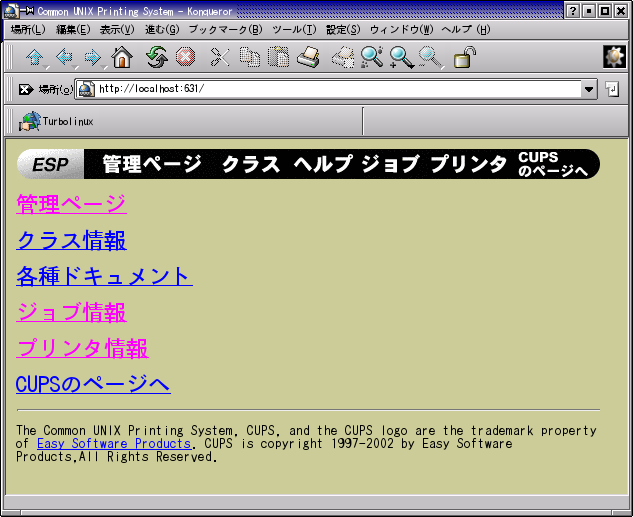The image size is (633, 517).
Task: Open the 進む(G) menu
Action: click(162, 29)
